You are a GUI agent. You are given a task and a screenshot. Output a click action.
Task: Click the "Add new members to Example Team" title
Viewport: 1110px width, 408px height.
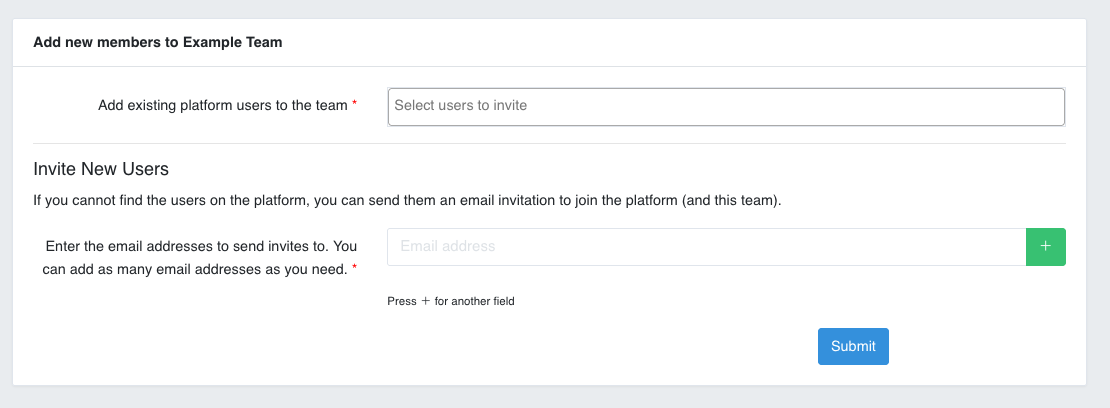(x=158, y=42)
